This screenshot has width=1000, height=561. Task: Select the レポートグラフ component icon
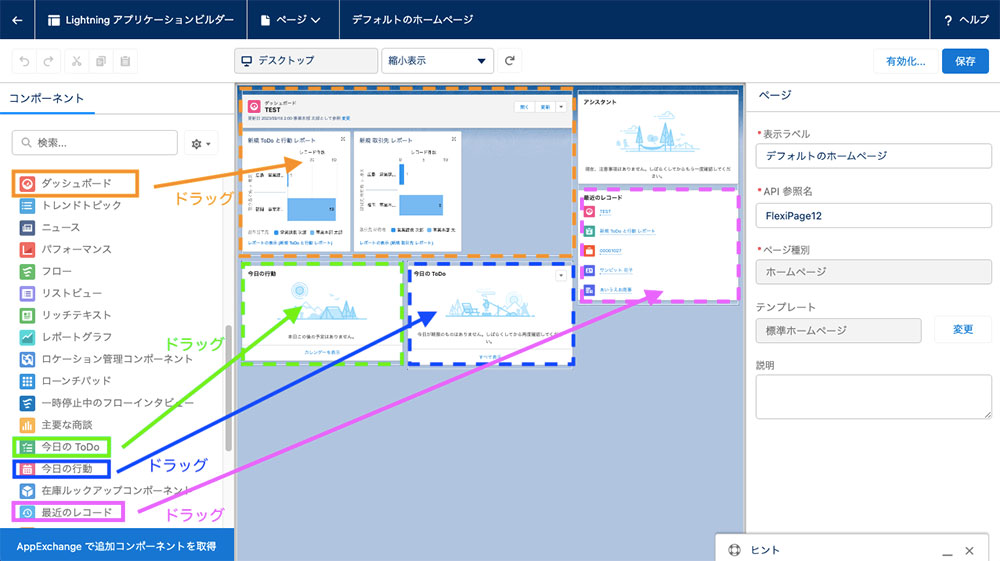click(27, 337)
